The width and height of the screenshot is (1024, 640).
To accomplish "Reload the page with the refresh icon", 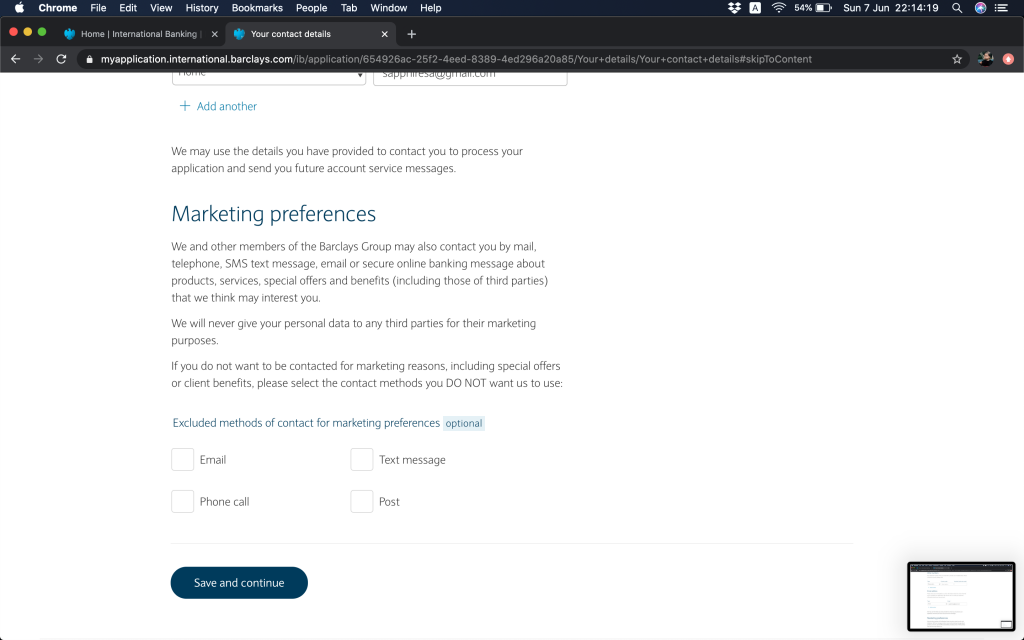I will [x=61, y=59].
